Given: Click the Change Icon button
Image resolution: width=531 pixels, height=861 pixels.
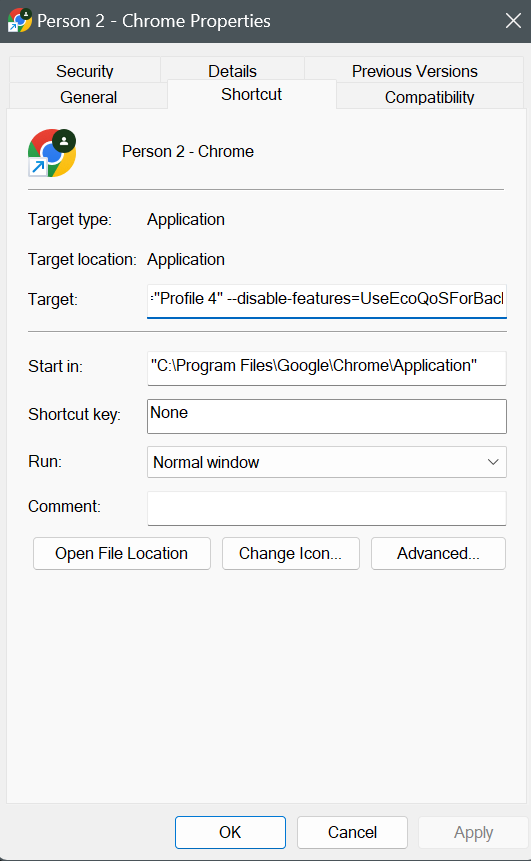Looking at the screenshot, I should click(290, 553).
